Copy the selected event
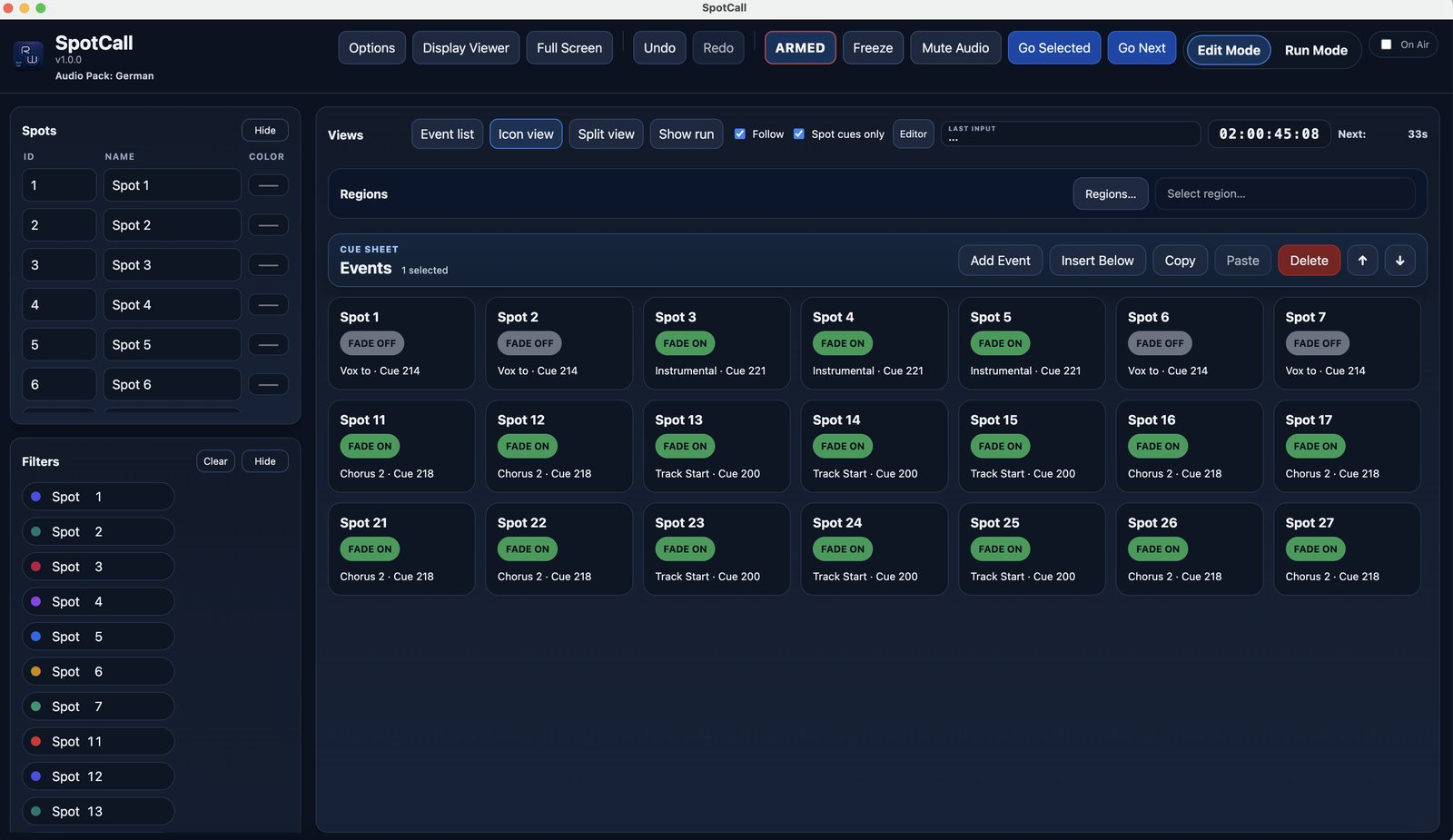The width and height of the screenshot is (1453, 840). click(x=1181, y=261)
